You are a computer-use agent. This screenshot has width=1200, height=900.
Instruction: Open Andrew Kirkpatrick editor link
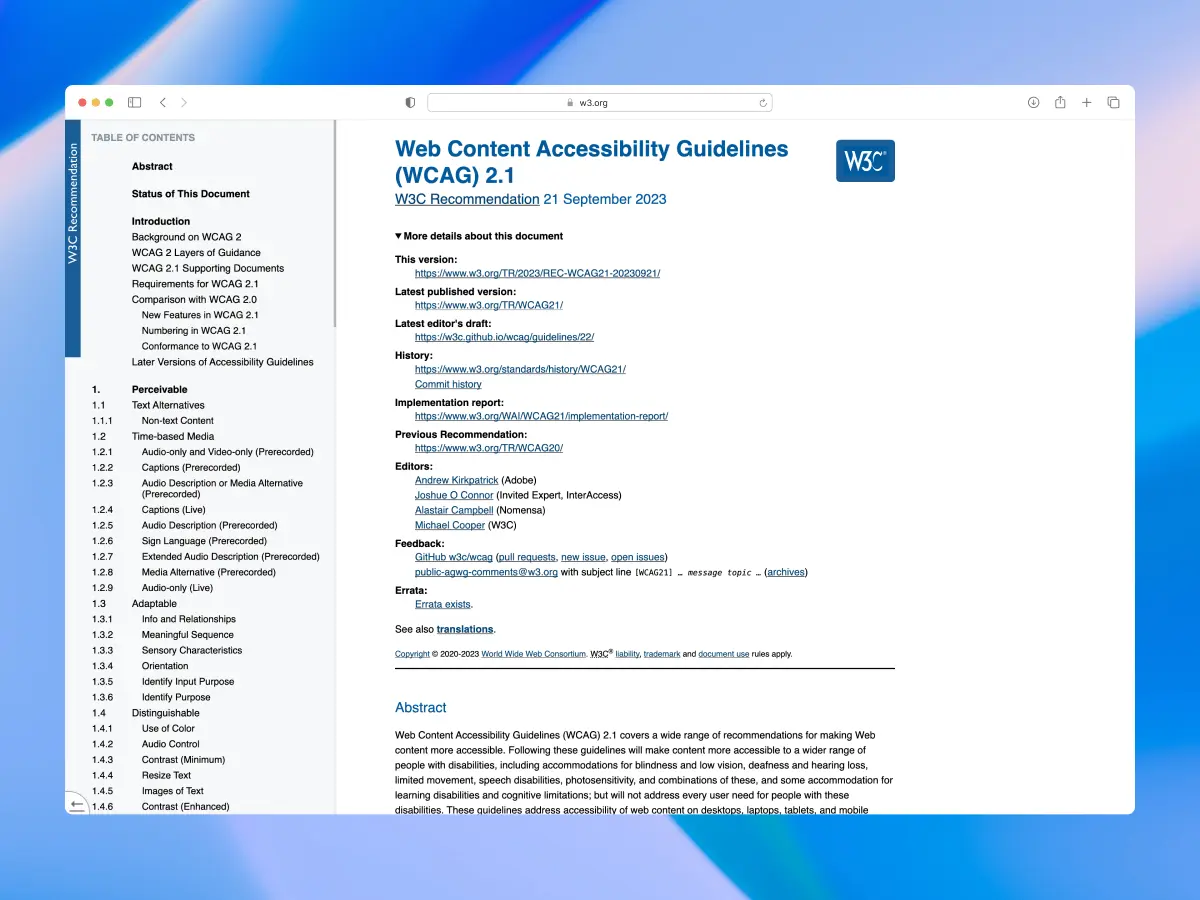click(x=456, y=480)
